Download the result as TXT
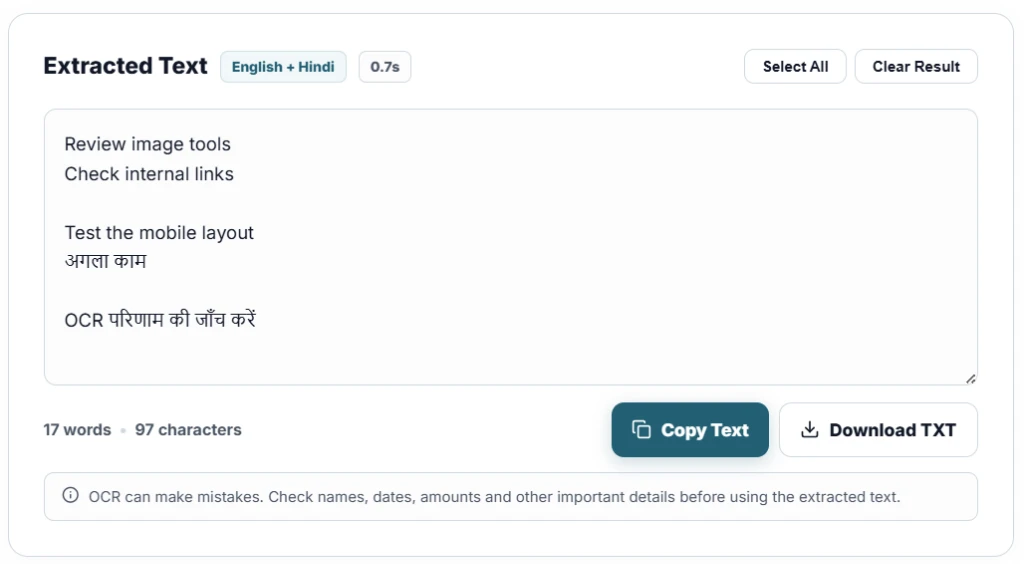1024x564 pixels. [x=878, y=430]
